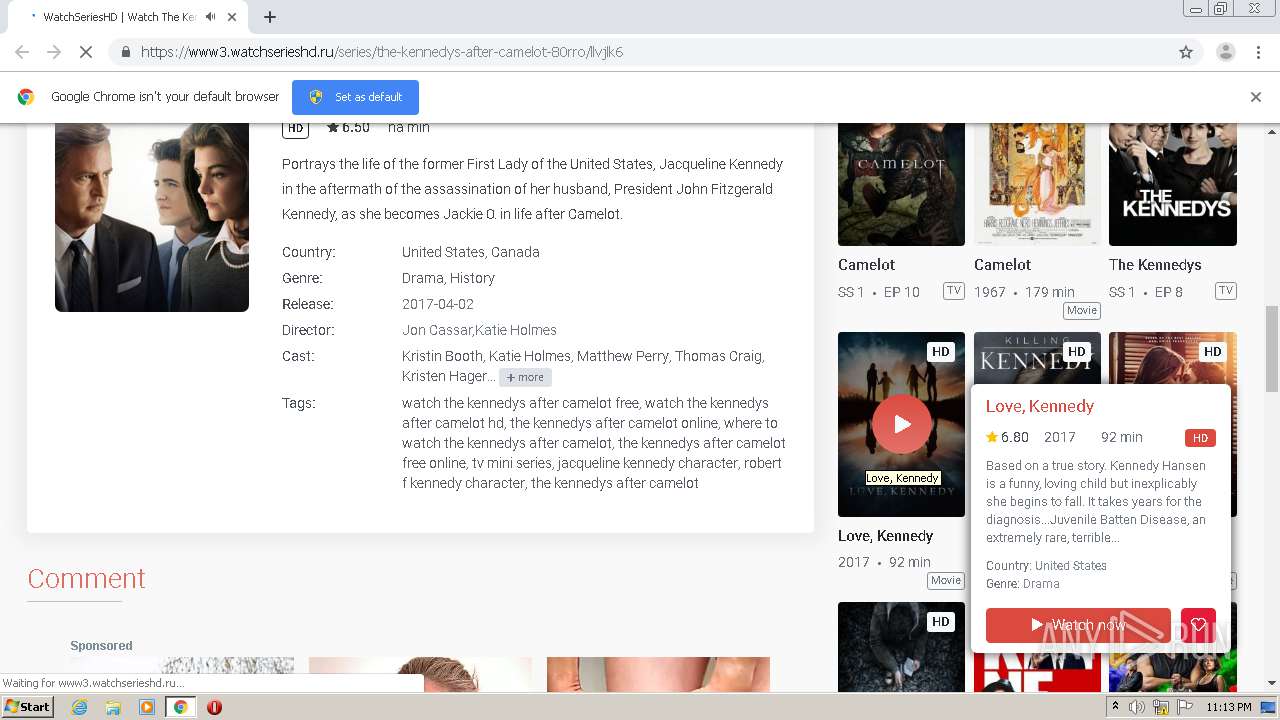Set Chrome as default browser
The height and width of the screenshot is (720, 1280).
pyautogui.click(x=355, y=97)
